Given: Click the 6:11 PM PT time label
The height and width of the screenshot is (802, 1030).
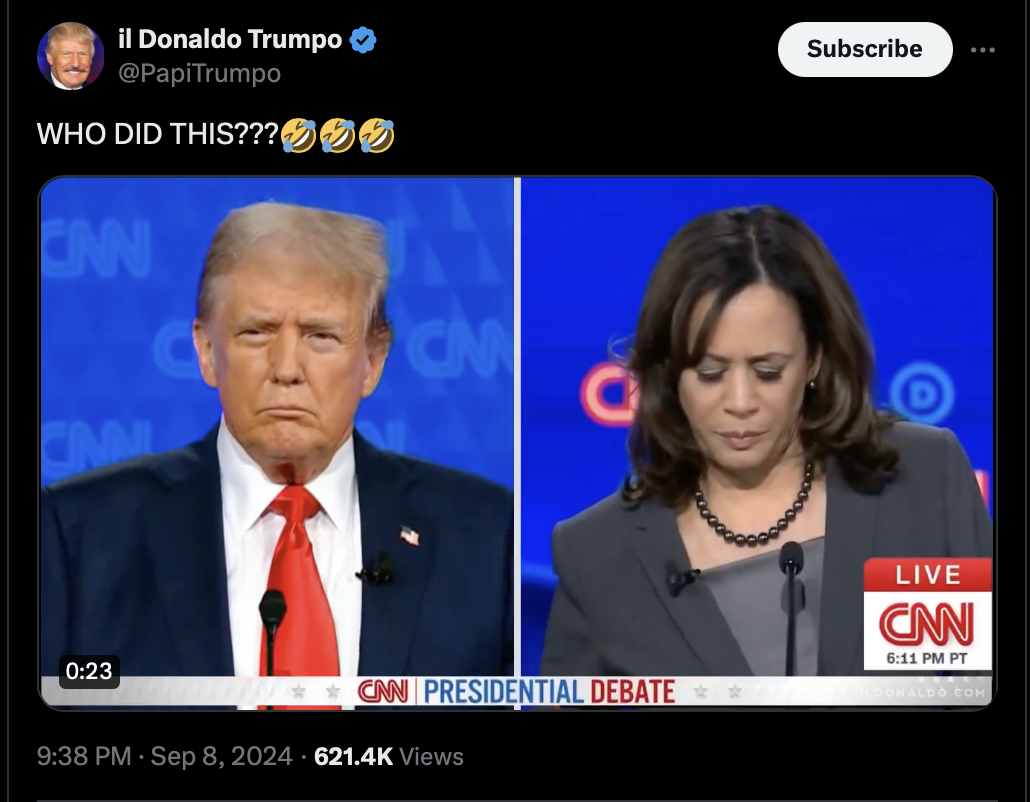Looking at the screenshot, I should (x=926, y=658).
